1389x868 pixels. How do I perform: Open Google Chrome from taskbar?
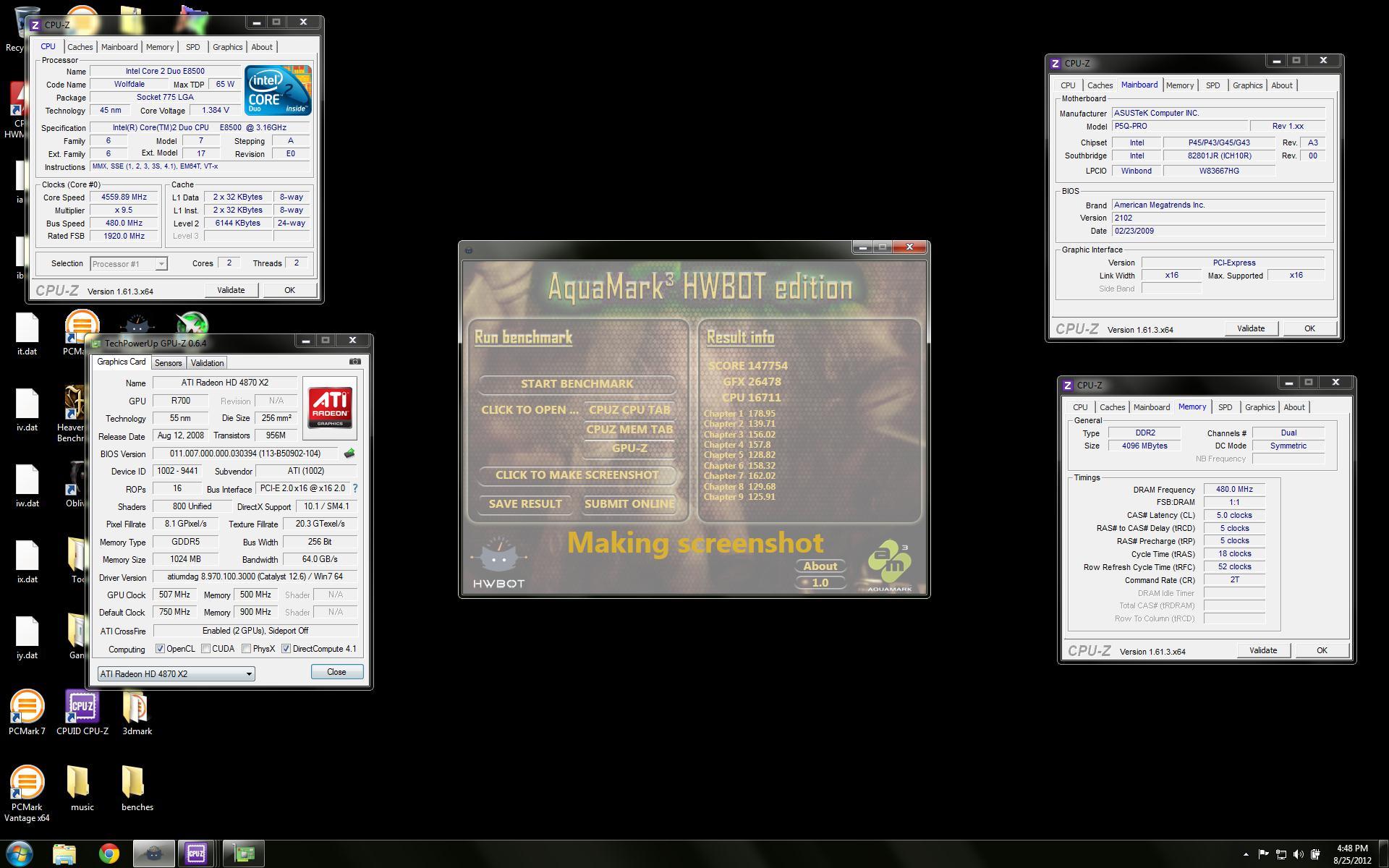109,854
